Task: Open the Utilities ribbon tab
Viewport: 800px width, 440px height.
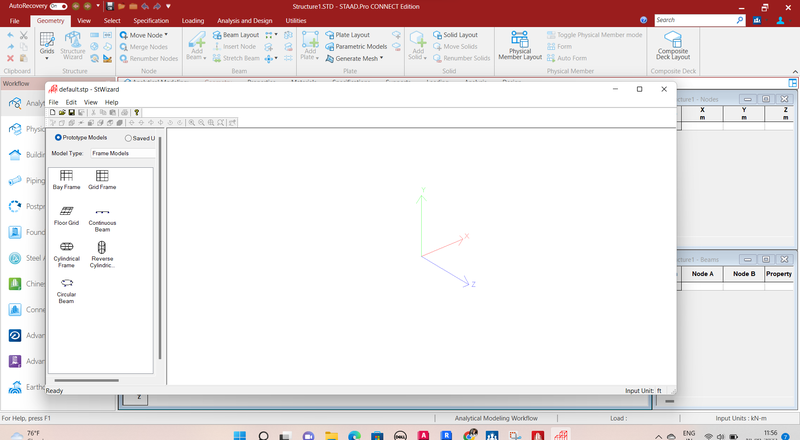Action: coord(296,21)
